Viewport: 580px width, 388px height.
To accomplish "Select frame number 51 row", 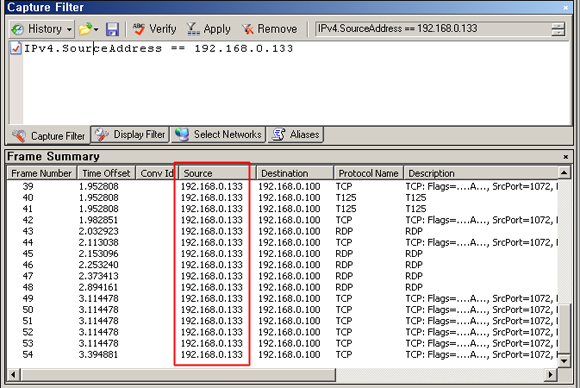I will pos(282,321).
